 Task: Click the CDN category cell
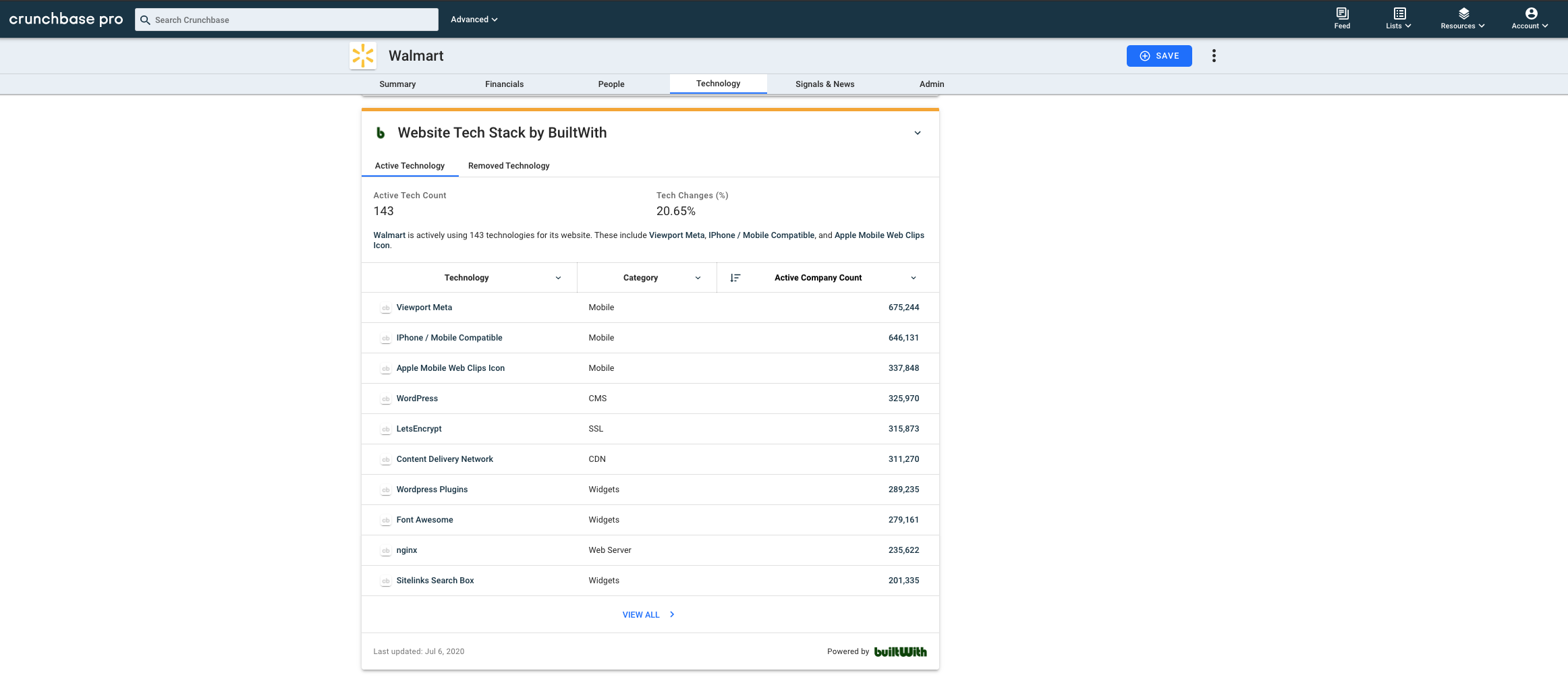coord(597,459)
